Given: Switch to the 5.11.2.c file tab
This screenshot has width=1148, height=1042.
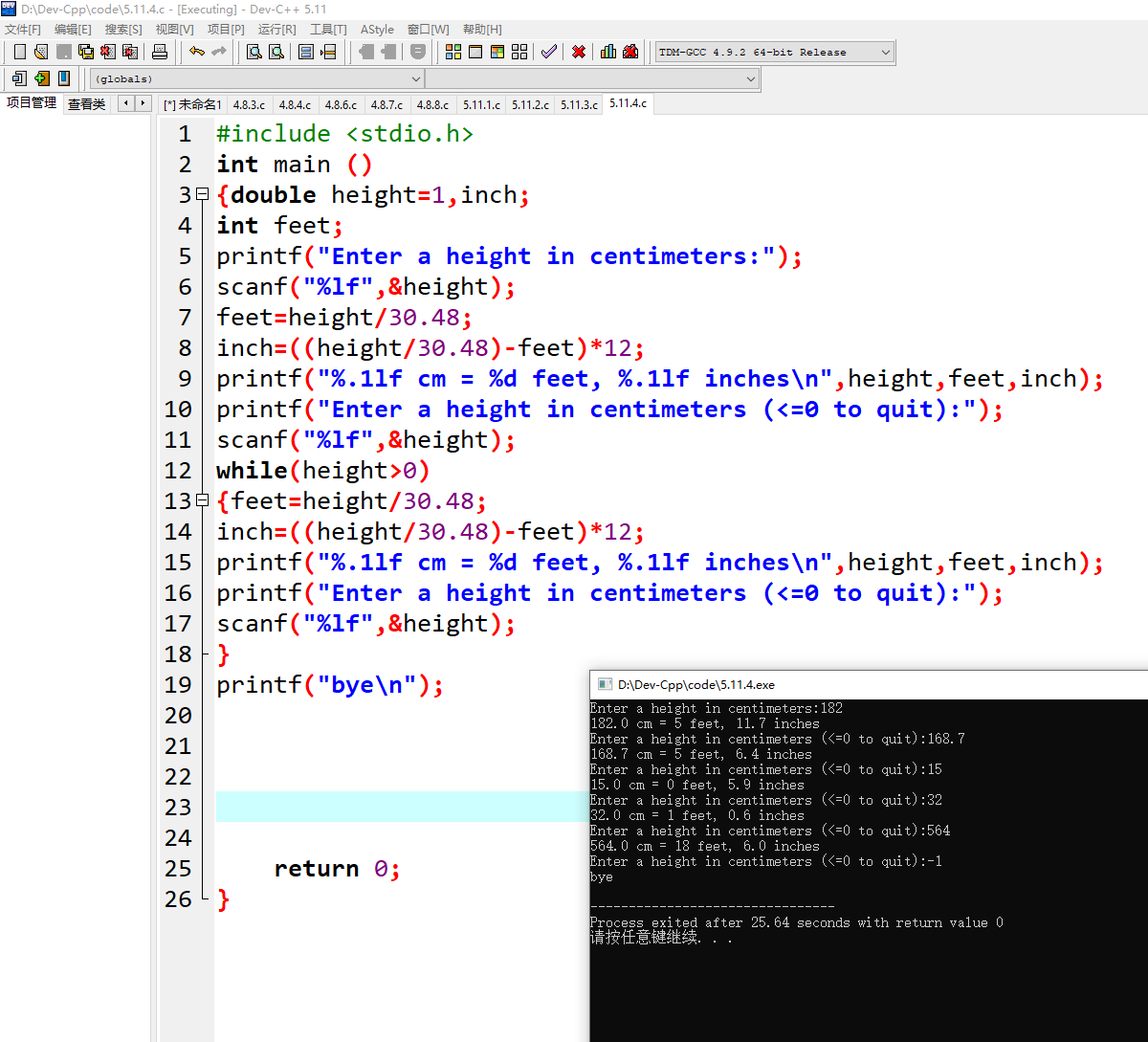Looking at the screenshot, I should point(530,104).
